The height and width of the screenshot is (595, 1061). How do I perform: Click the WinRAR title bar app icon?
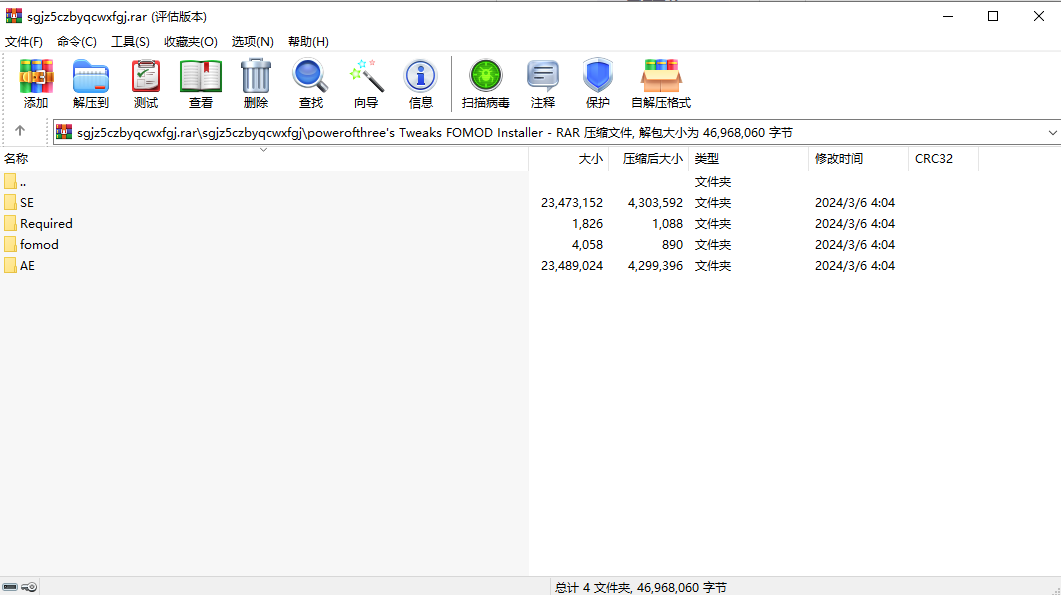coord(14,16)
